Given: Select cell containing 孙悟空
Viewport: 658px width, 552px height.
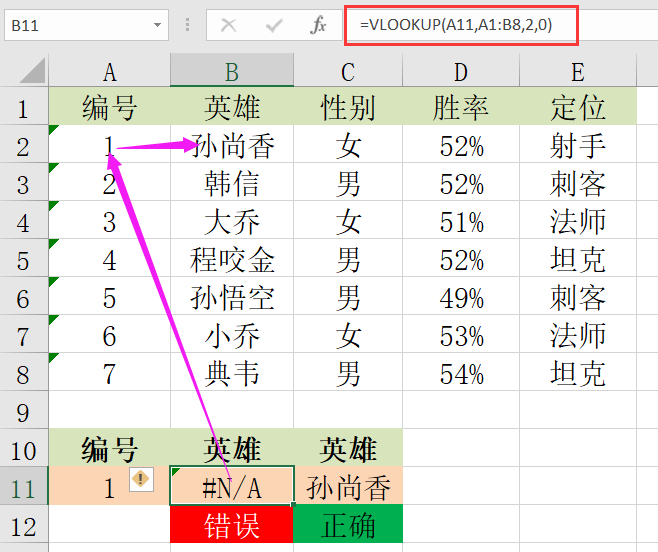Looking at the screenshot, I should [x=232, y=297].
